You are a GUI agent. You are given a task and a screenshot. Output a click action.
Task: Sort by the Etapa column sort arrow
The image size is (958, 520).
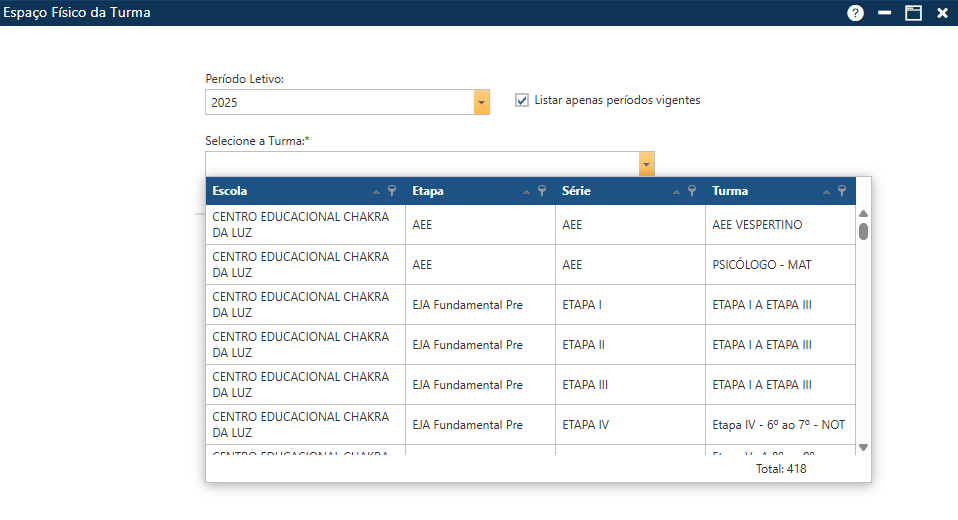526,192
